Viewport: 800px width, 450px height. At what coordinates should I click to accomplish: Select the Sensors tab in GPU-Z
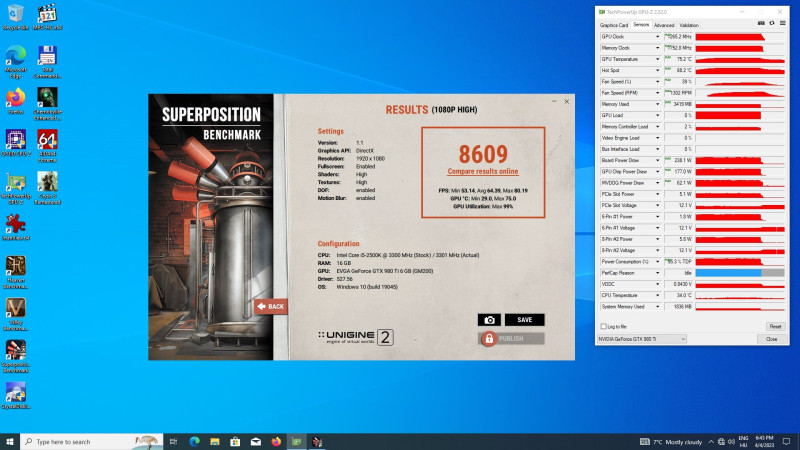[641, 24]
